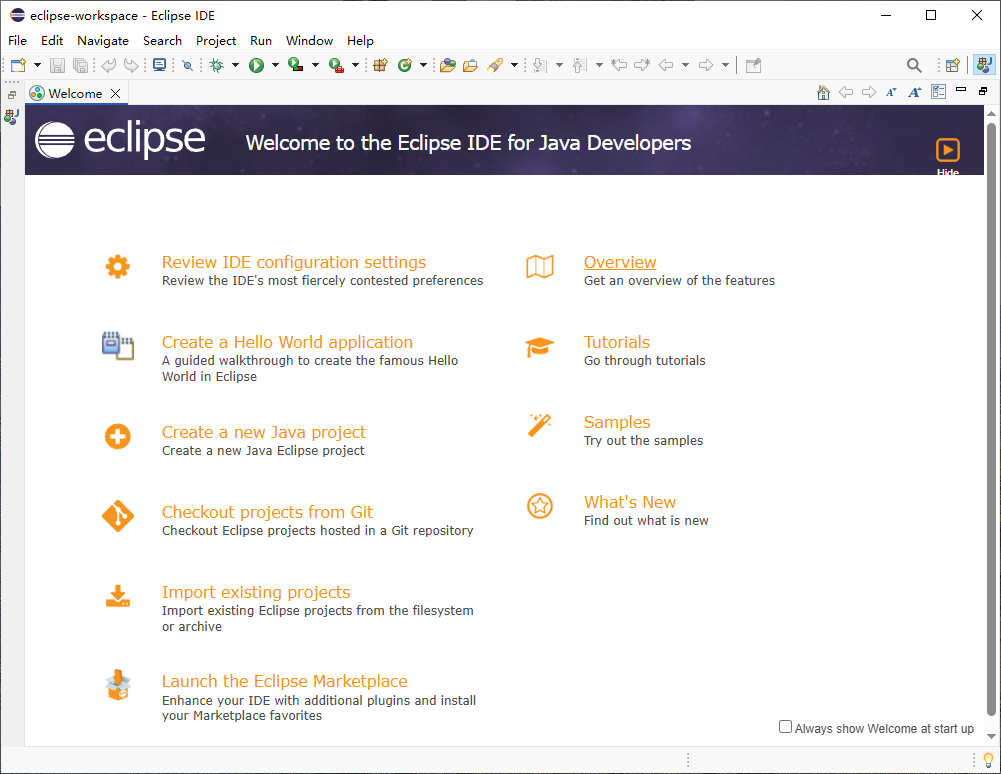Click Launch the Eclipse Marketplace link
This screenshot has height=774, width=1001.
pyautogui.click(x=284, y=681)
